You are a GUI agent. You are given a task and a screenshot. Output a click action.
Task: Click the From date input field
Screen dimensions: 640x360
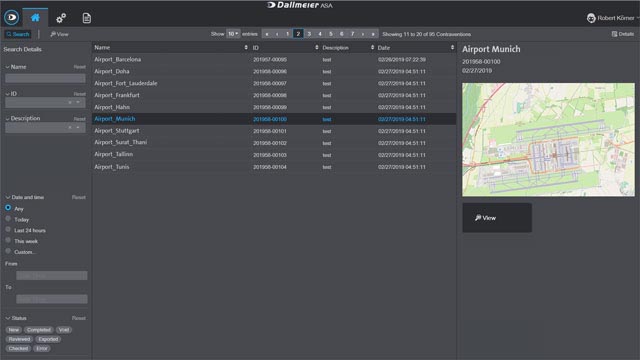[52, 276]
